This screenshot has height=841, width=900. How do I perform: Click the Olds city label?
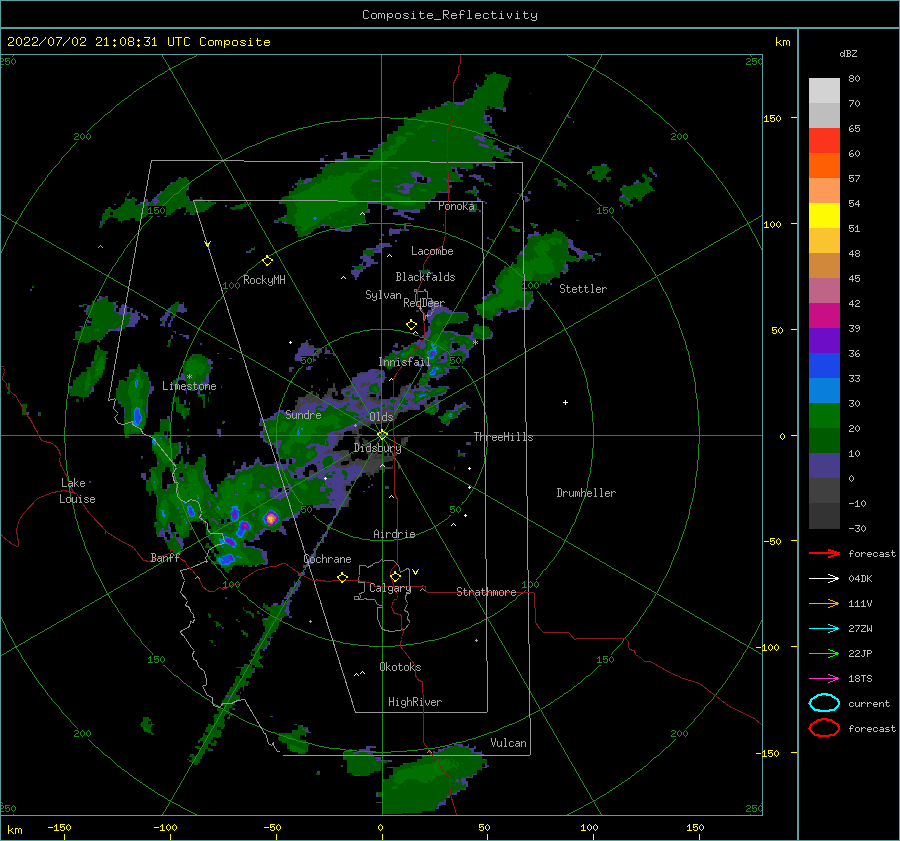[x=381, y=417]
